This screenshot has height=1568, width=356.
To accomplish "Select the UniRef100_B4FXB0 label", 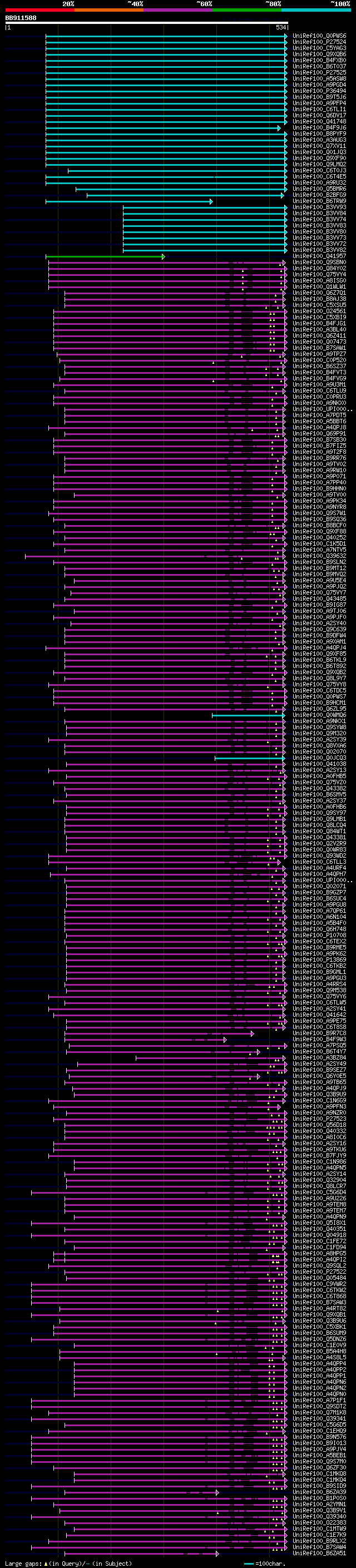I will point(319,60).
